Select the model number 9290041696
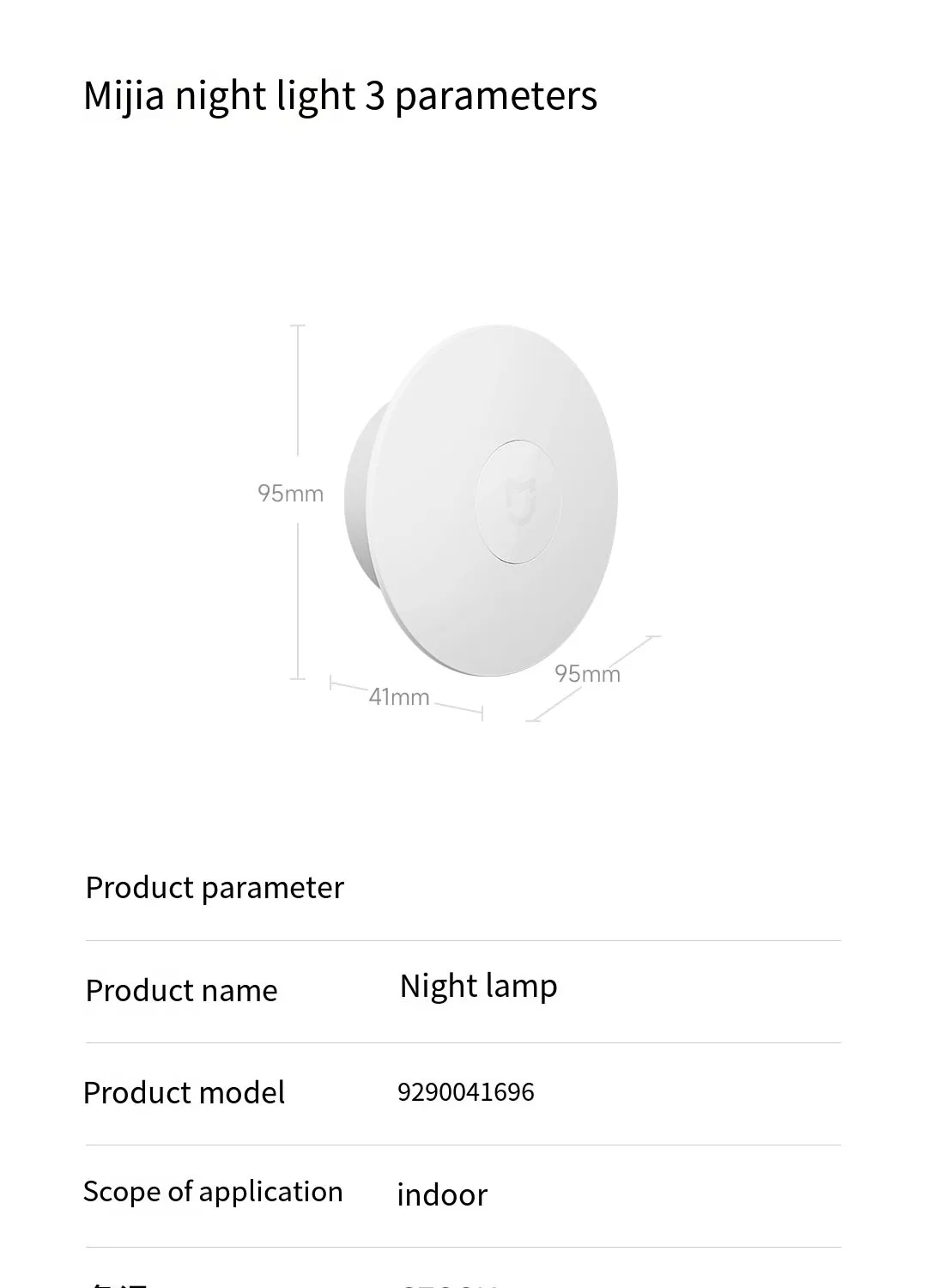Screen dimensions: 927x1288 coord(465,1092)
